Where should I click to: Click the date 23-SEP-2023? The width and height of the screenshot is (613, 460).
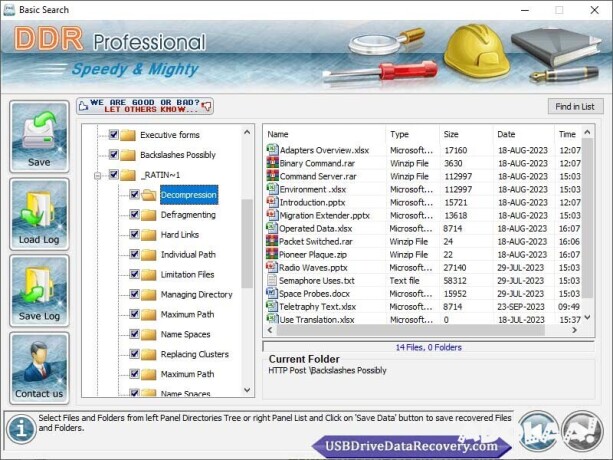pos(520,306)
